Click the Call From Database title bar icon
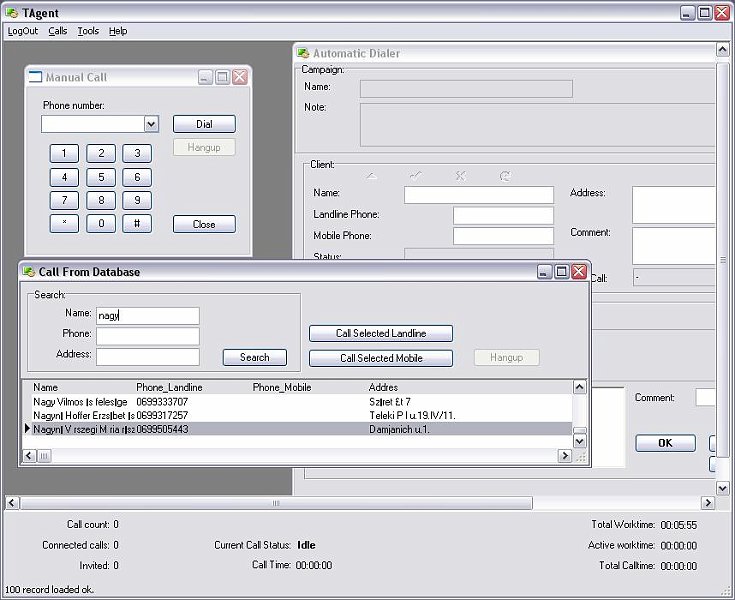735x600 pixels. coord(29,272)
